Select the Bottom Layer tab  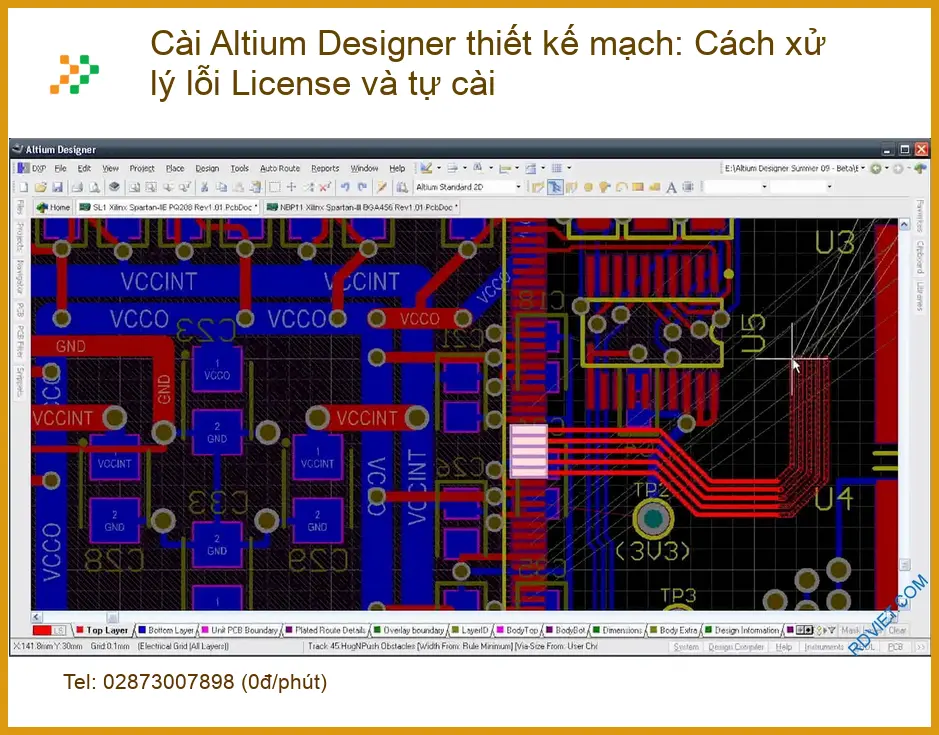[x=166, y=631]
